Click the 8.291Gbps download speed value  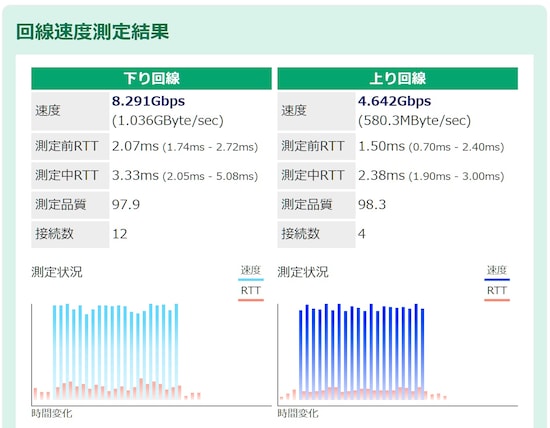click(148, 101)
